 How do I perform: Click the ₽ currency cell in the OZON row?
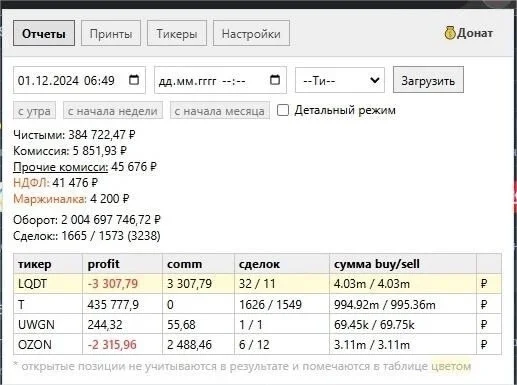(x=489, y=344)
